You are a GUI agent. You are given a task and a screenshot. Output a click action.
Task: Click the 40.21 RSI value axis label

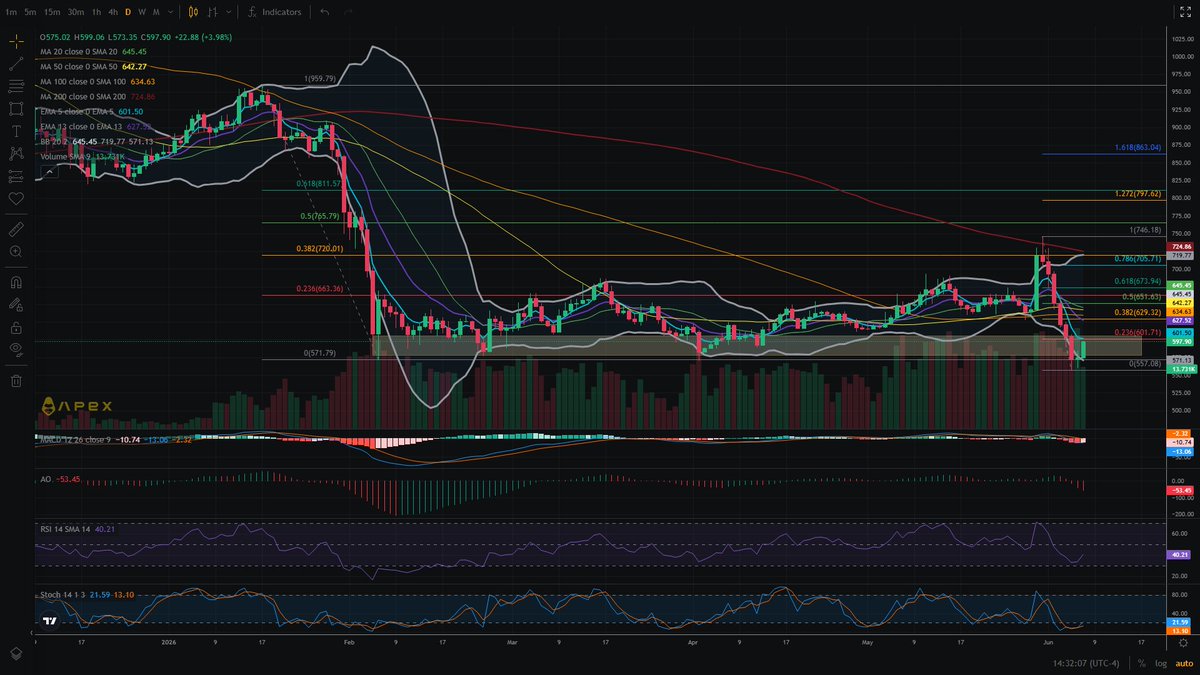tap(1179, 555)
